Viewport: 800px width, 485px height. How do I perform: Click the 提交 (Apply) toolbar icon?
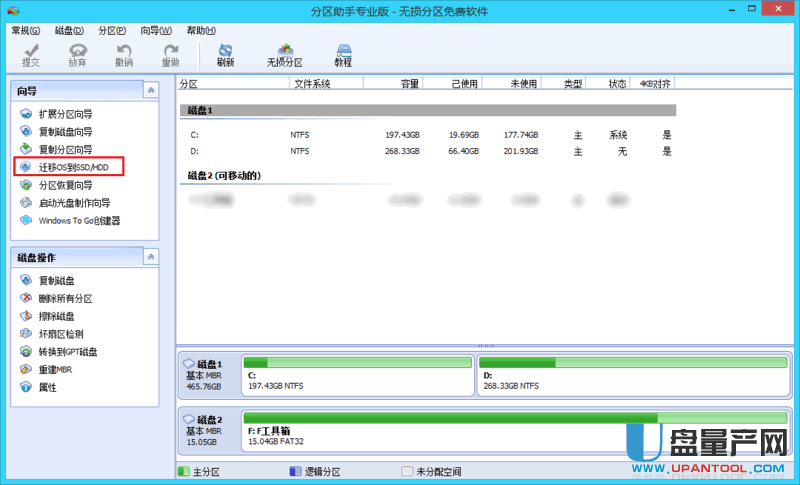tap(31, 54)
